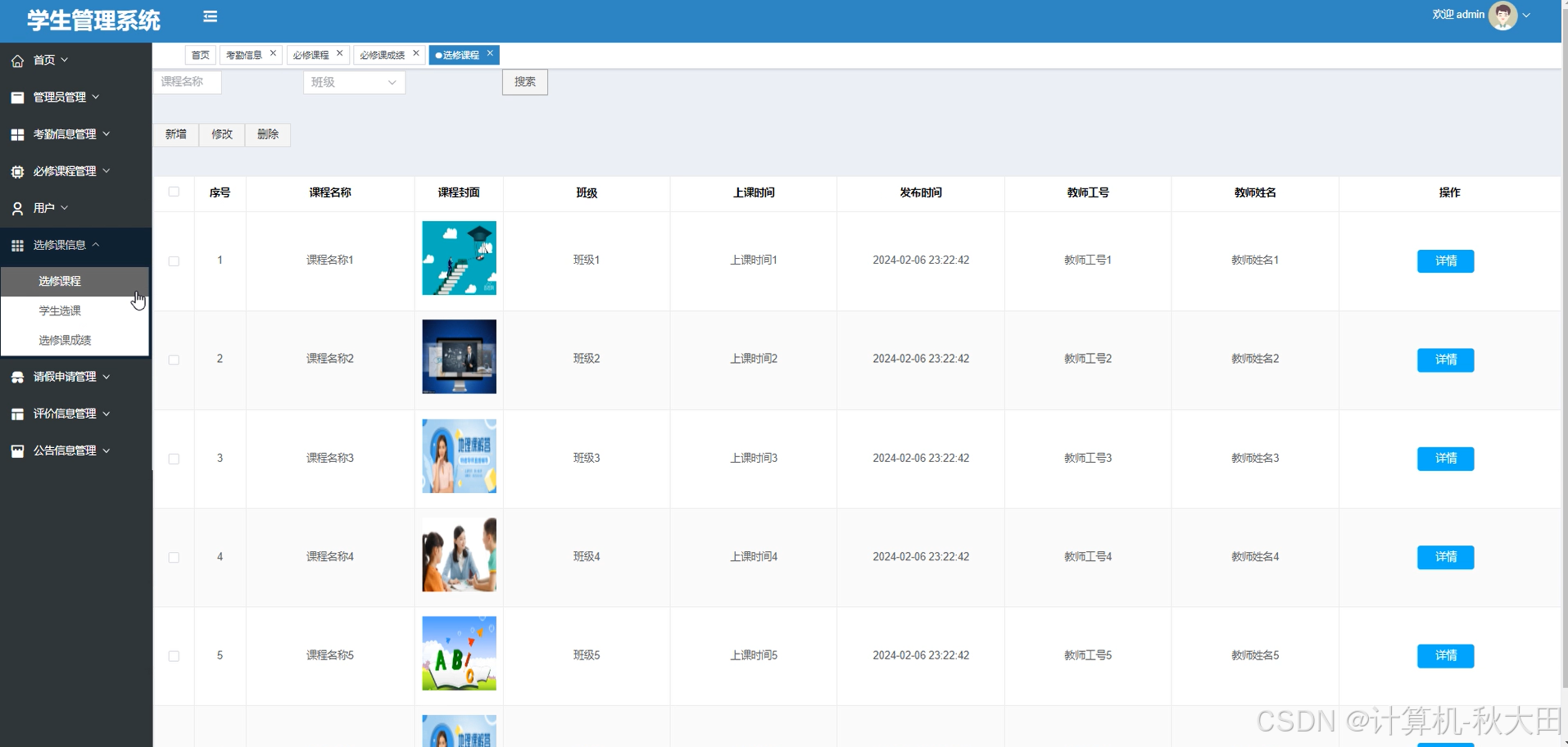1568x747 pixels.
Task: Click the 课程名称 search input field
Action: click(x=188, y=82)
